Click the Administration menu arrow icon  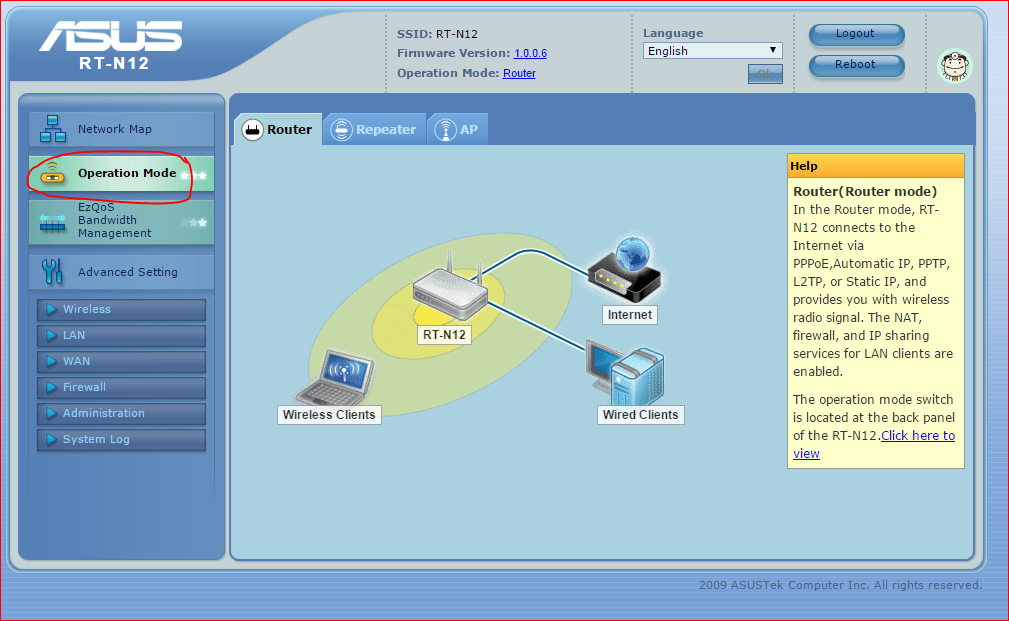[x=51, y=413]
